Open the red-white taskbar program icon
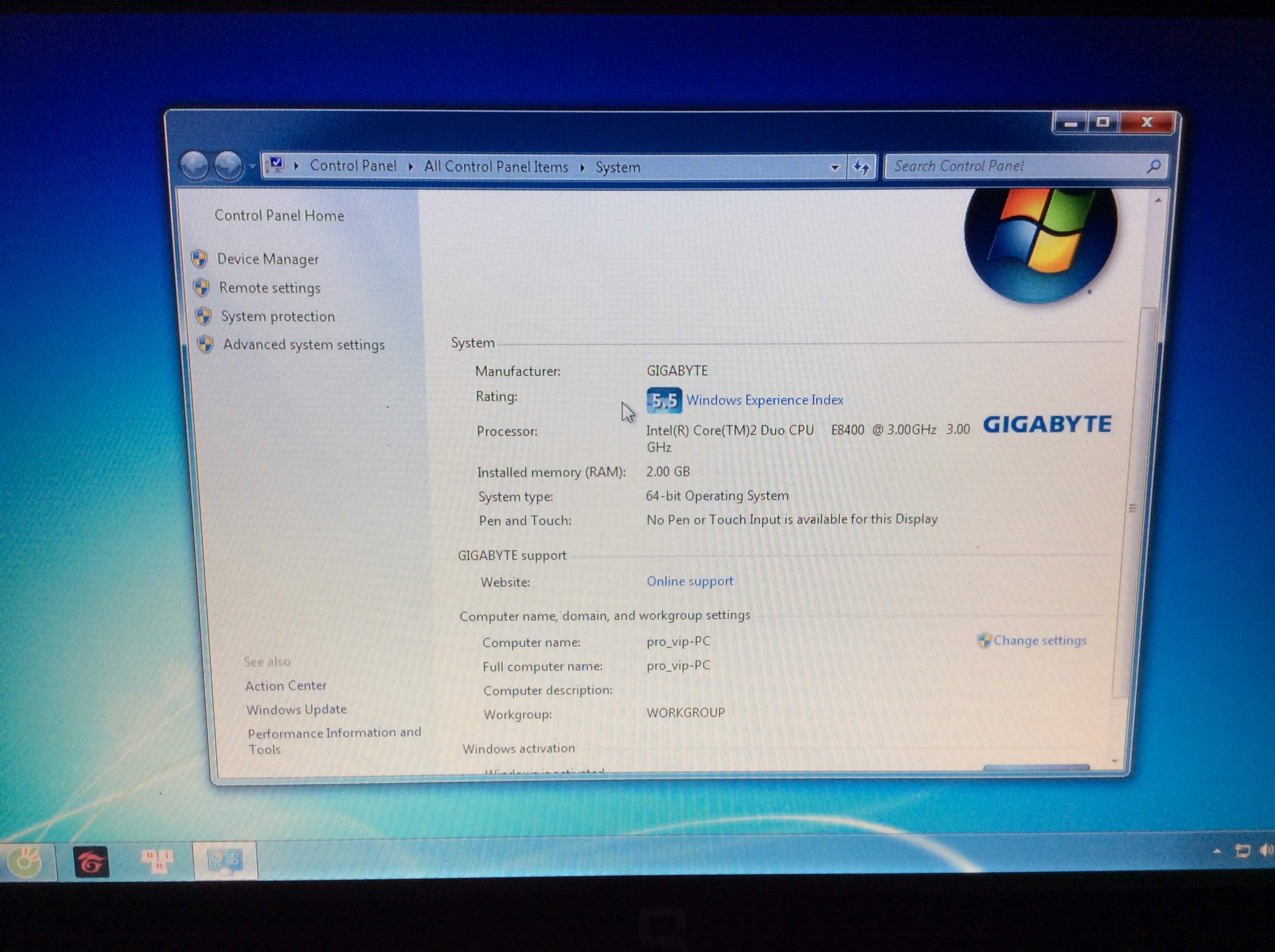 click(x=157, y=860)
